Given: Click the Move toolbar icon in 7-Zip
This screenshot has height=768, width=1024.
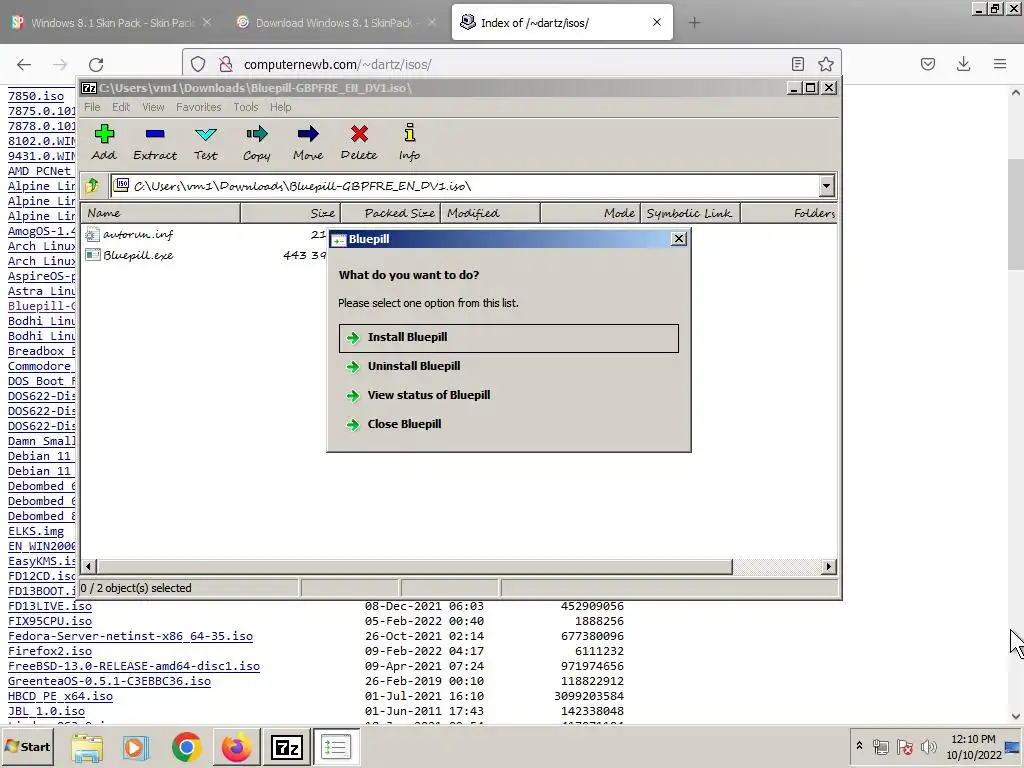Looking at the screenshot, I should 308,135.
